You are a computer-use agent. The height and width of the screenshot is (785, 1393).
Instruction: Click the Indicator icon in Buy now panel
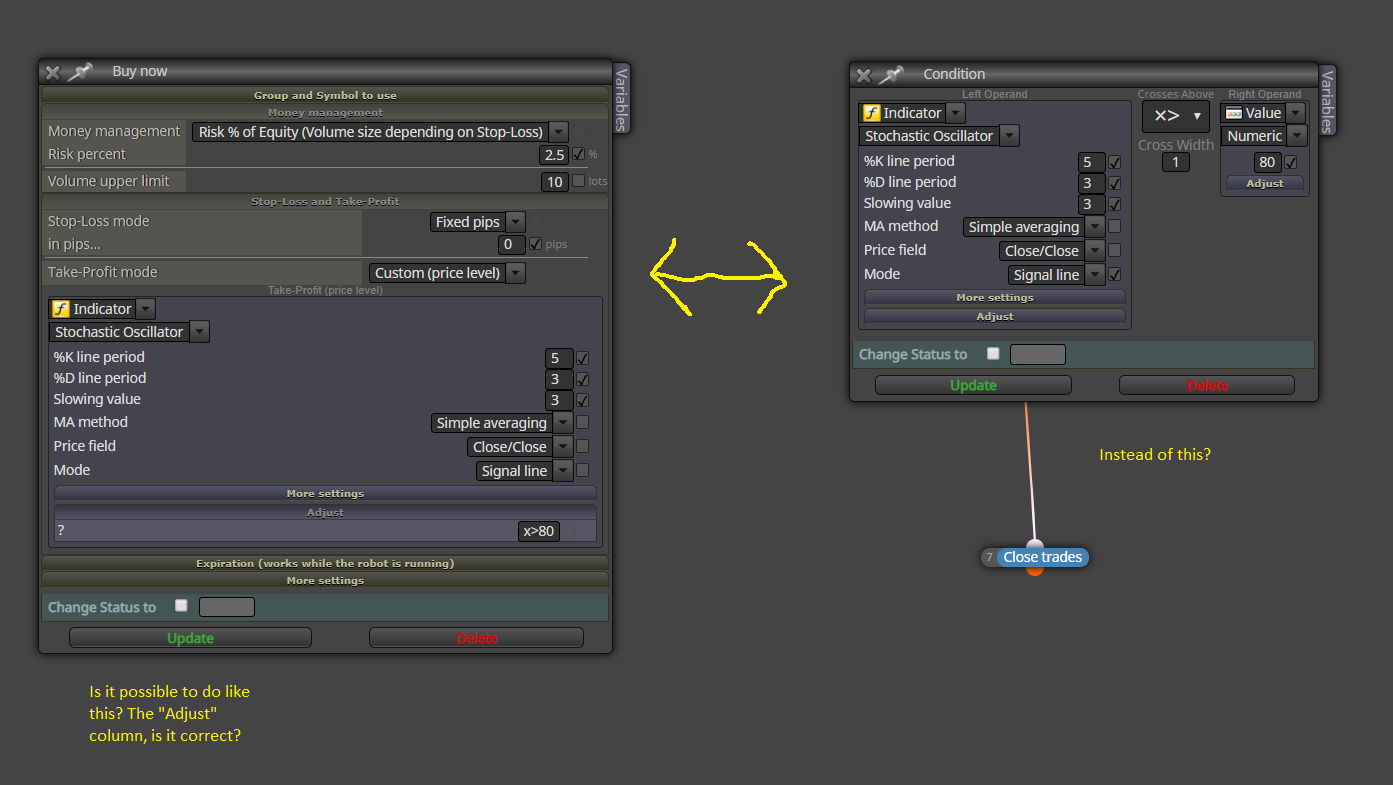(x=60, y=309)
